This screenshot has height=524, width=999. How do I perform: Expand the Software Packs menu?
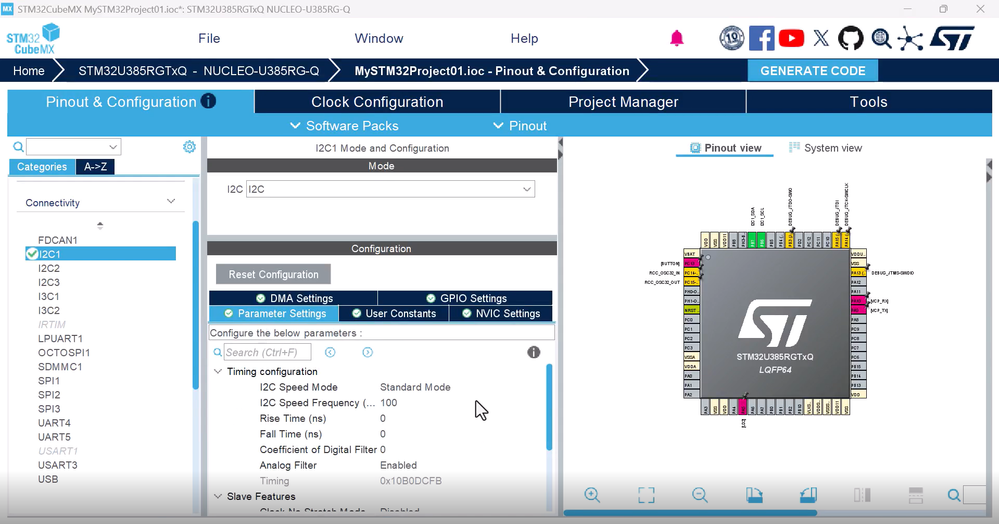pyautogui.click(x=344, y=126)
